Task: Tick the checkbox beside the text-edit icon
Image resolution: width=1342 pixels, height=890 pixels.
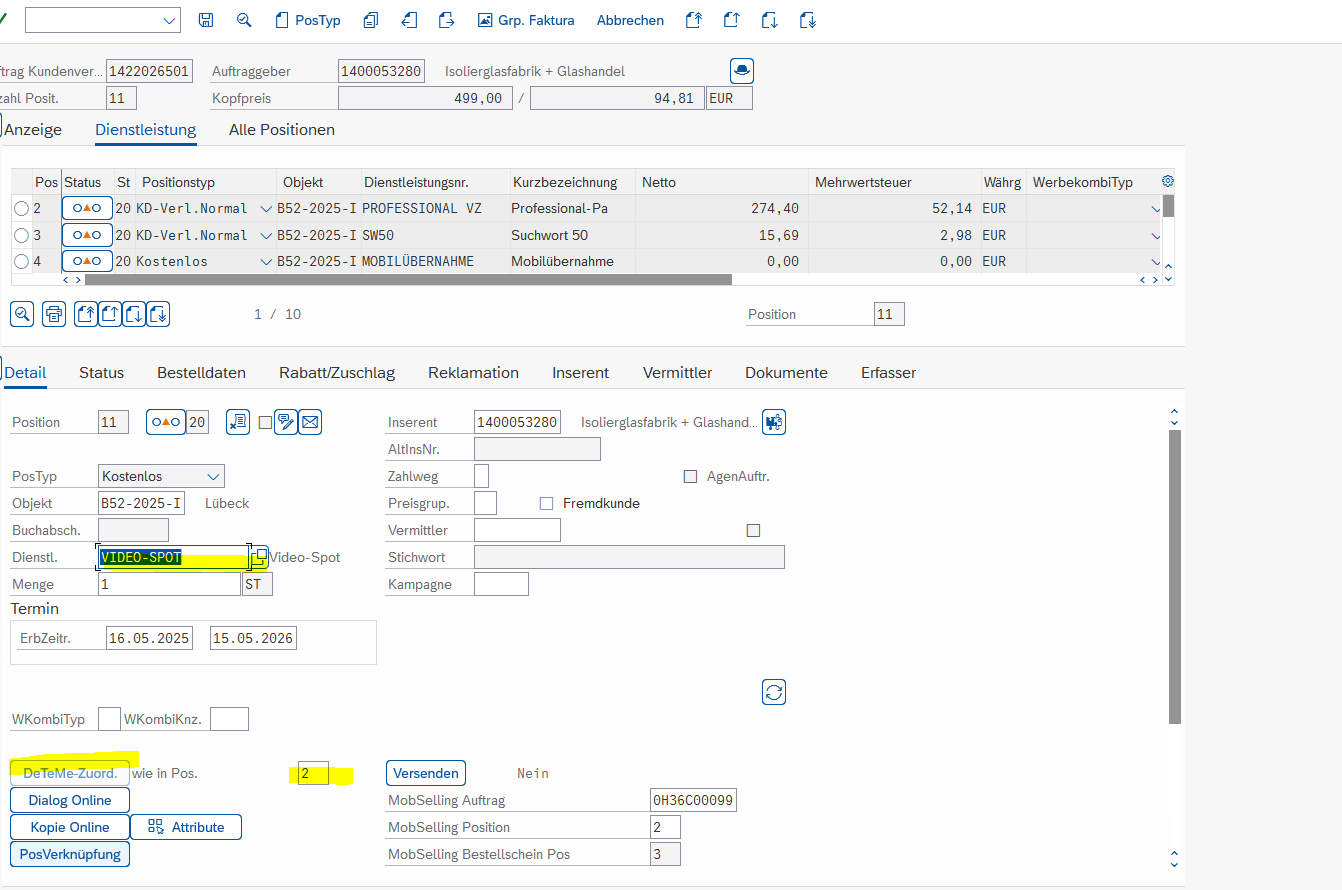Action: coord(265,422)
